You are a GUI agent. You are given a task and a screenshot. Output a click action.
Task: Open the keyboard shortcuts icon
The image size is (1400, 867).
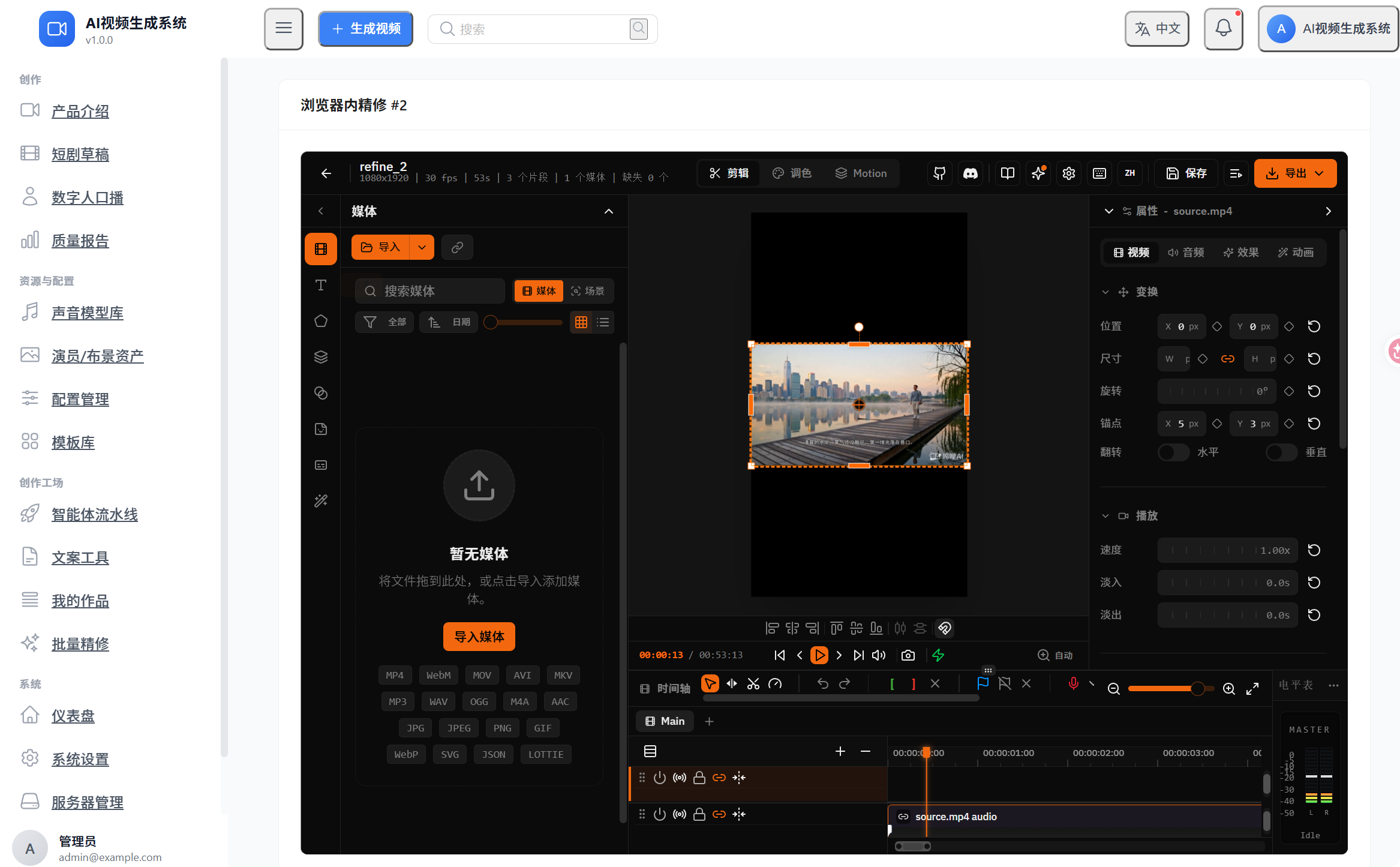1099,173
